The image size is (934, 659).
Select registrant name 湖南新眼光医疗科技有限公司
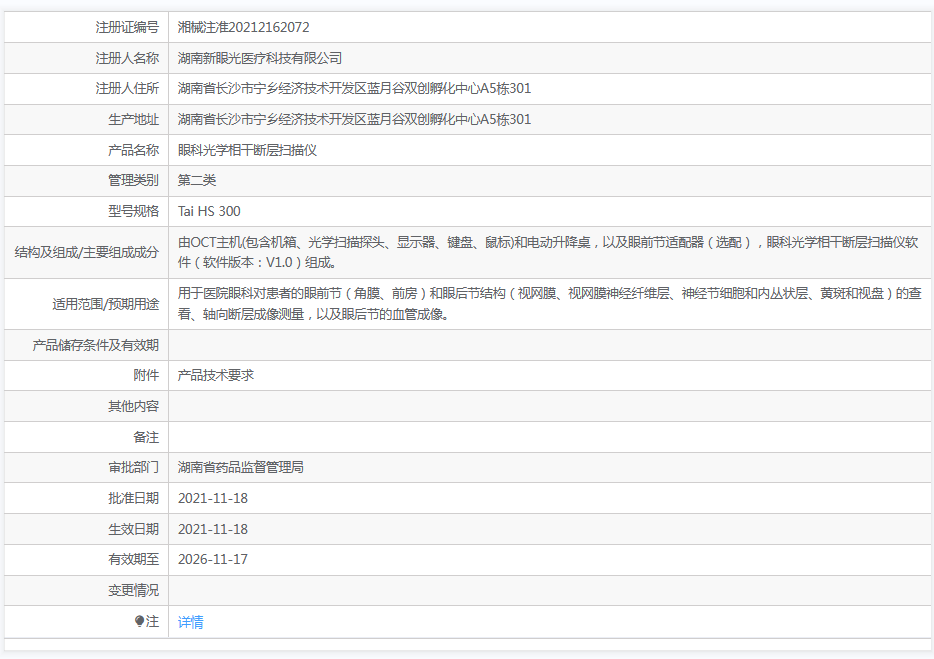point(260,58)
